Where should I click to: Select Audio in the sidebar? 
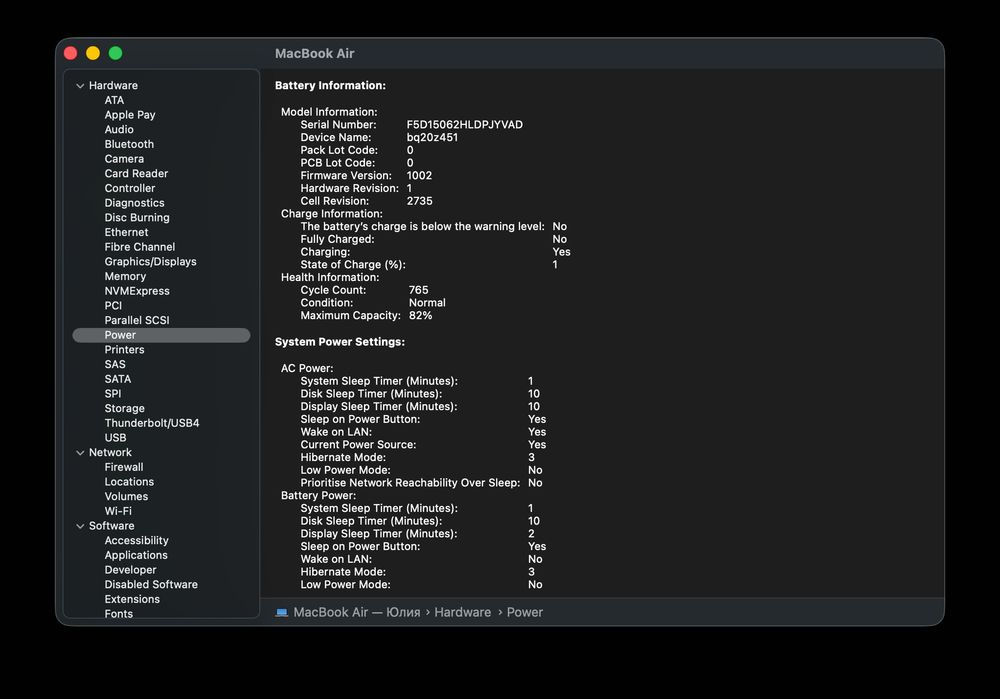(119, 129)
